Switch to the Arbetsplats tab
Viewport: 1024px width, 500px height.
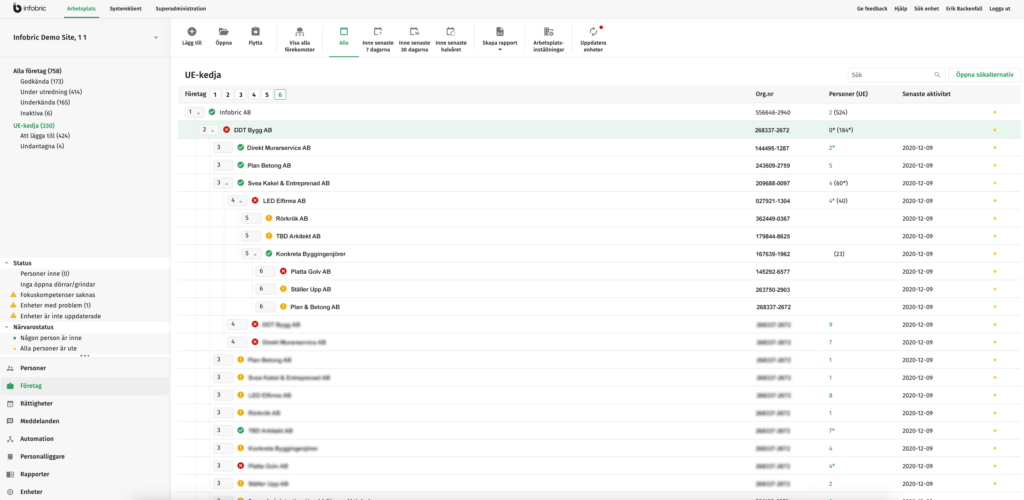82,8
